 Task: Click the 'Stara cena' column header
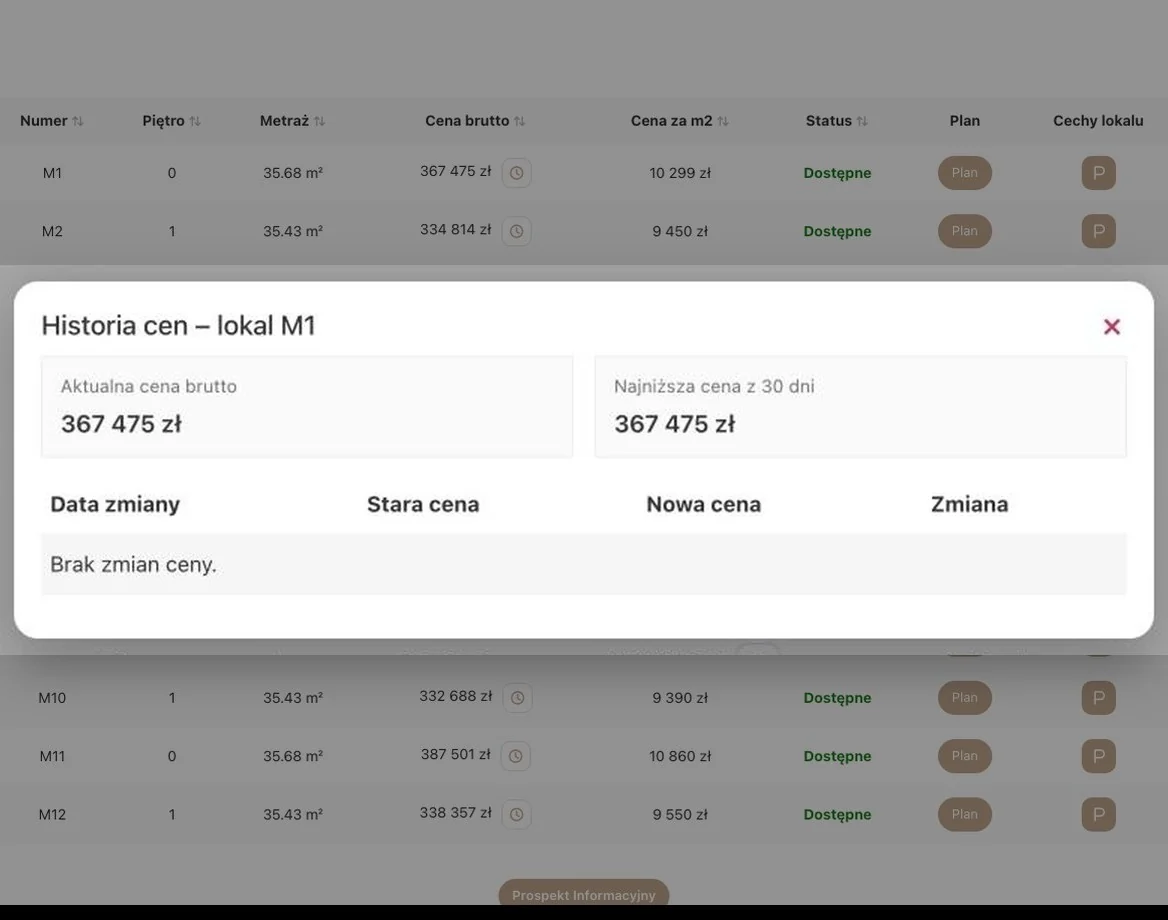[x=423, y=504]
